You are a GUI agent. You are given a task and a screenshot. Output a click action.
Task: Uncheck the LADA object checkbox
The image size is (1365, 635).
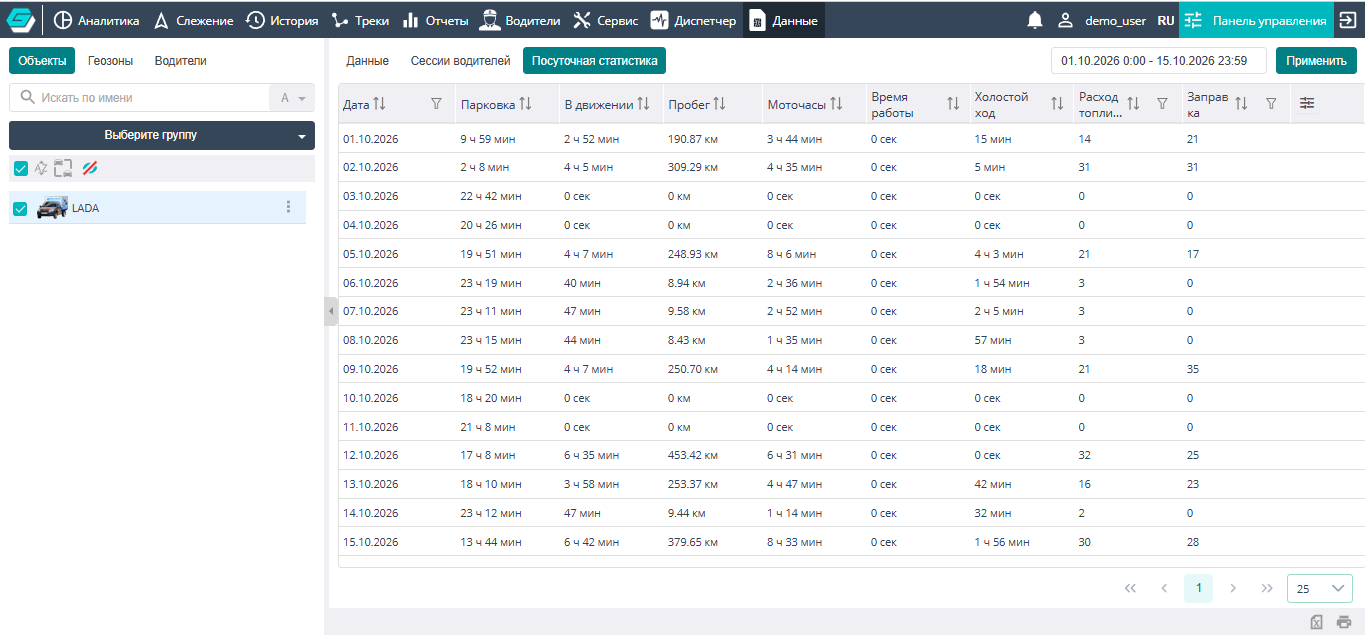20,208
